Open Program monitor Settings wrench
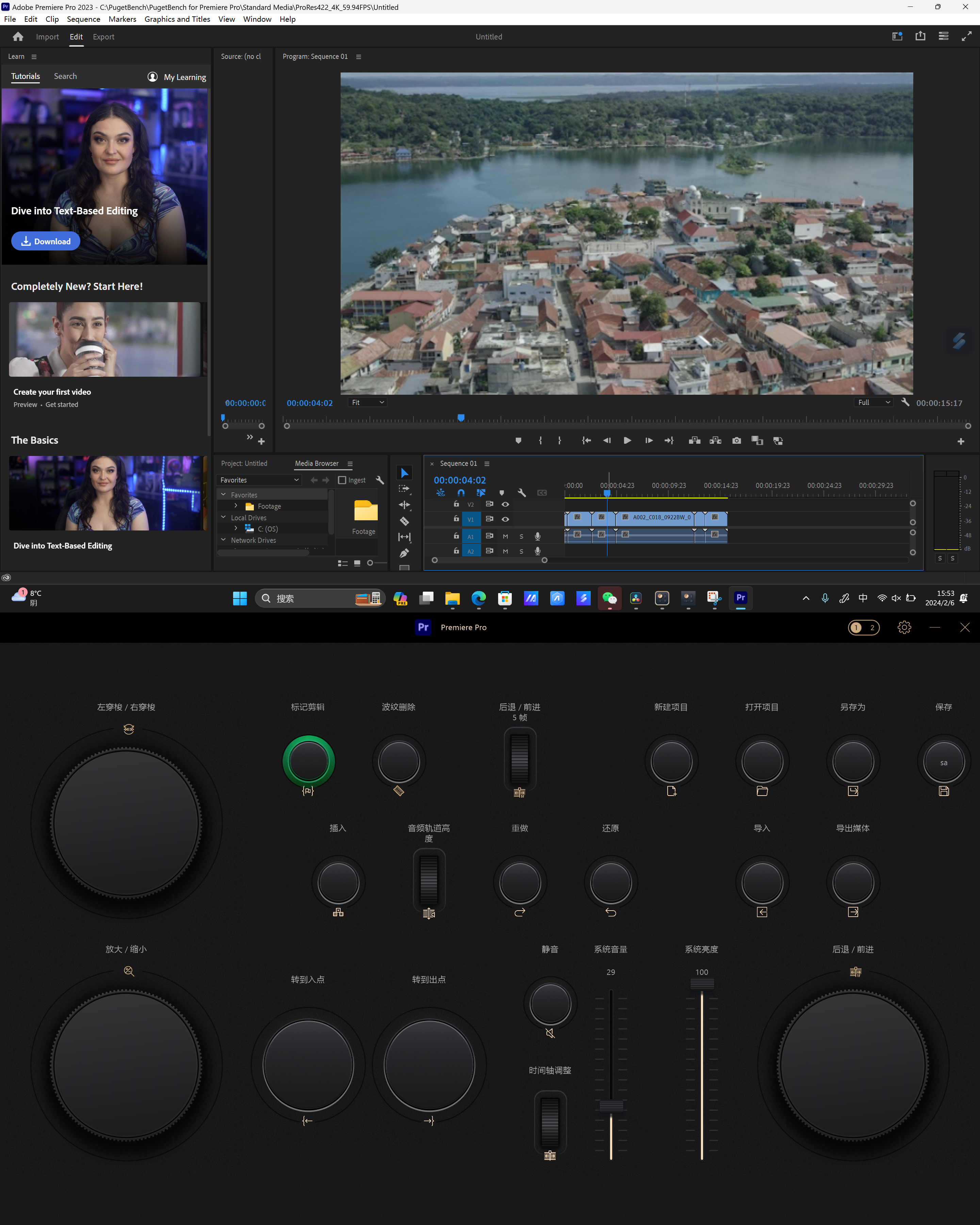The image size is (980, 1225). [x=905, y=402]
